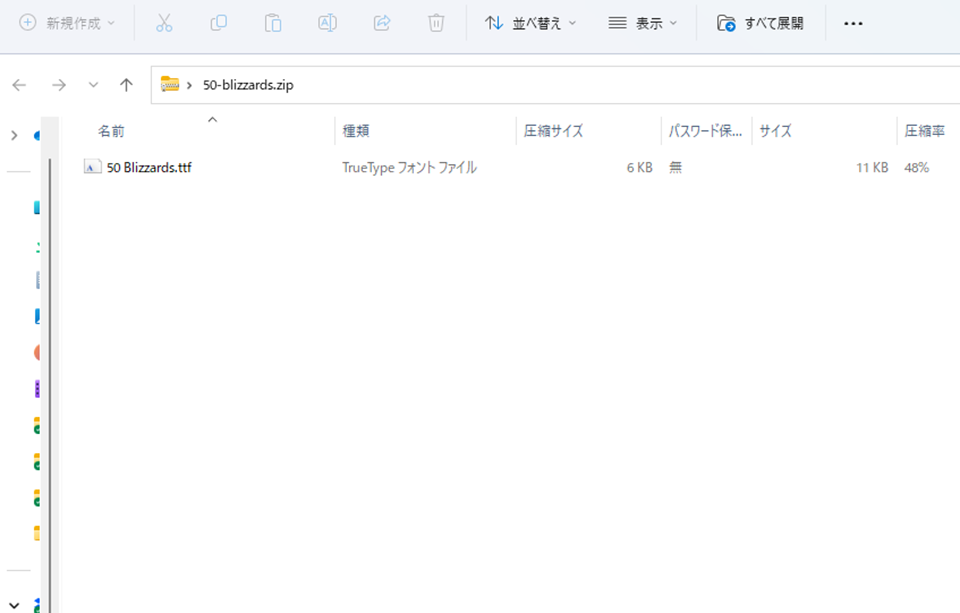Screen dimensions: 960x613
Task: Click the Paste clipboard icon
Action: point(273,23)
